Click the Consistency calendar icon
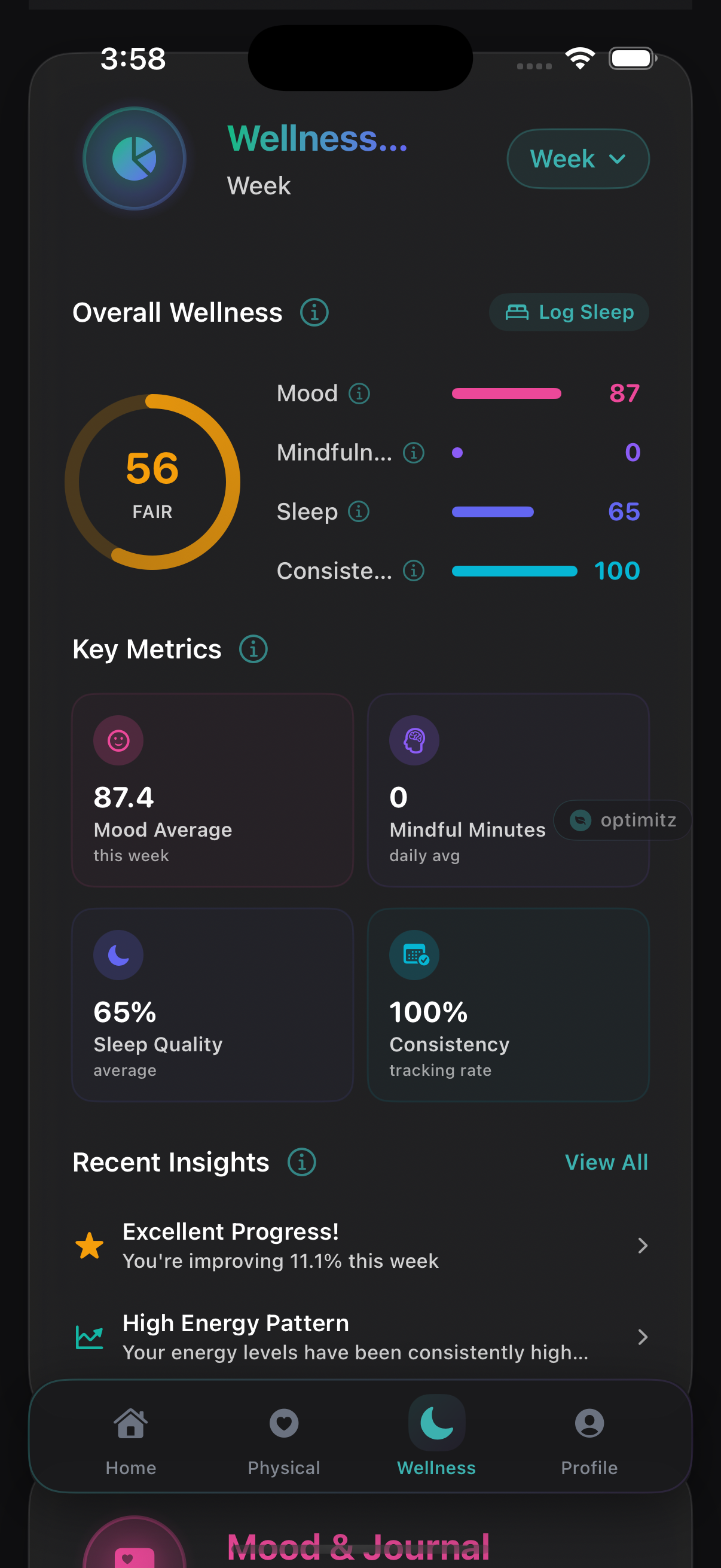The width and height of the screenshot is (721, 1568). click(x=414, y=954)
